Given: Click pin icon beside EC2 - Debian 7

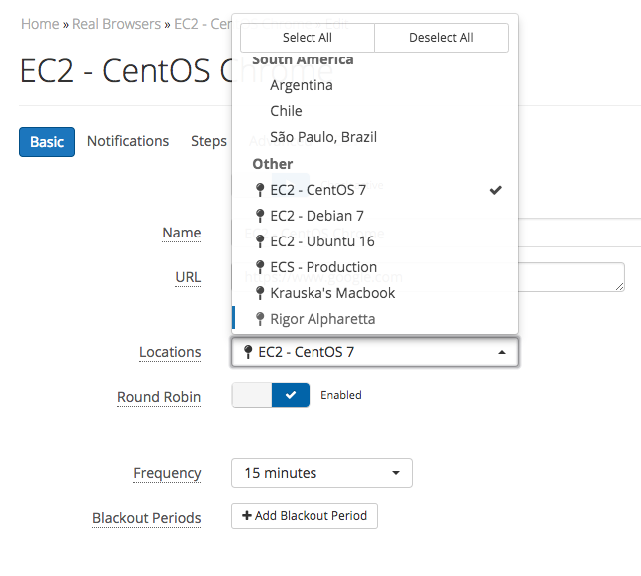Looking at the screenshot, I should click(260, 216).
